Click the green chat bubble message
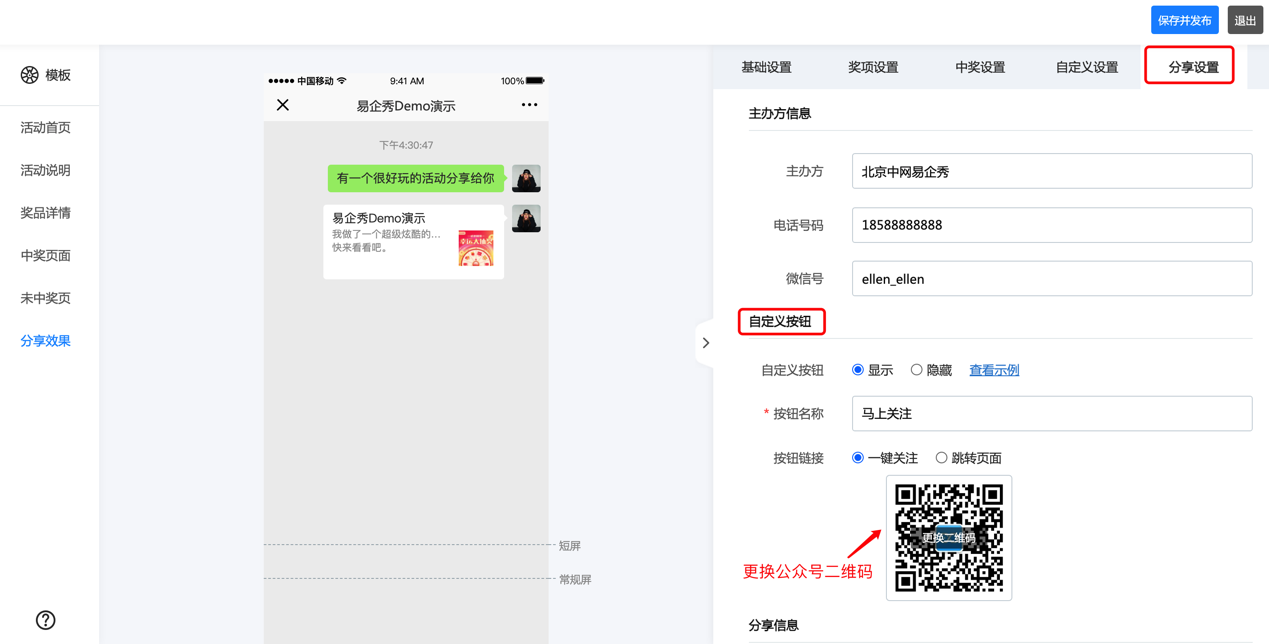 click(416, 178)
